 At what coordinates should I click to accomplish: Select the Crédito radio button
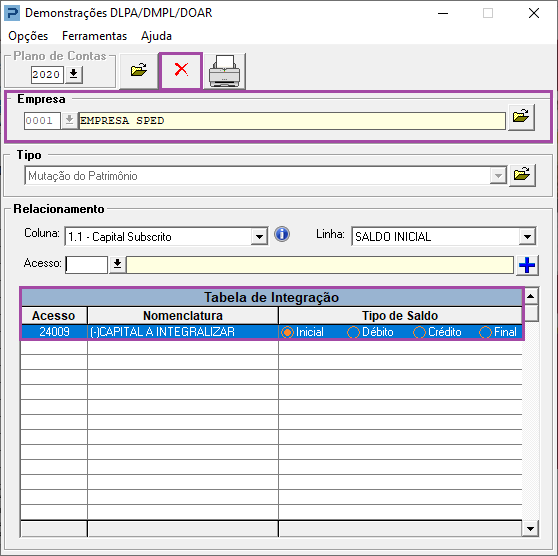419,332
